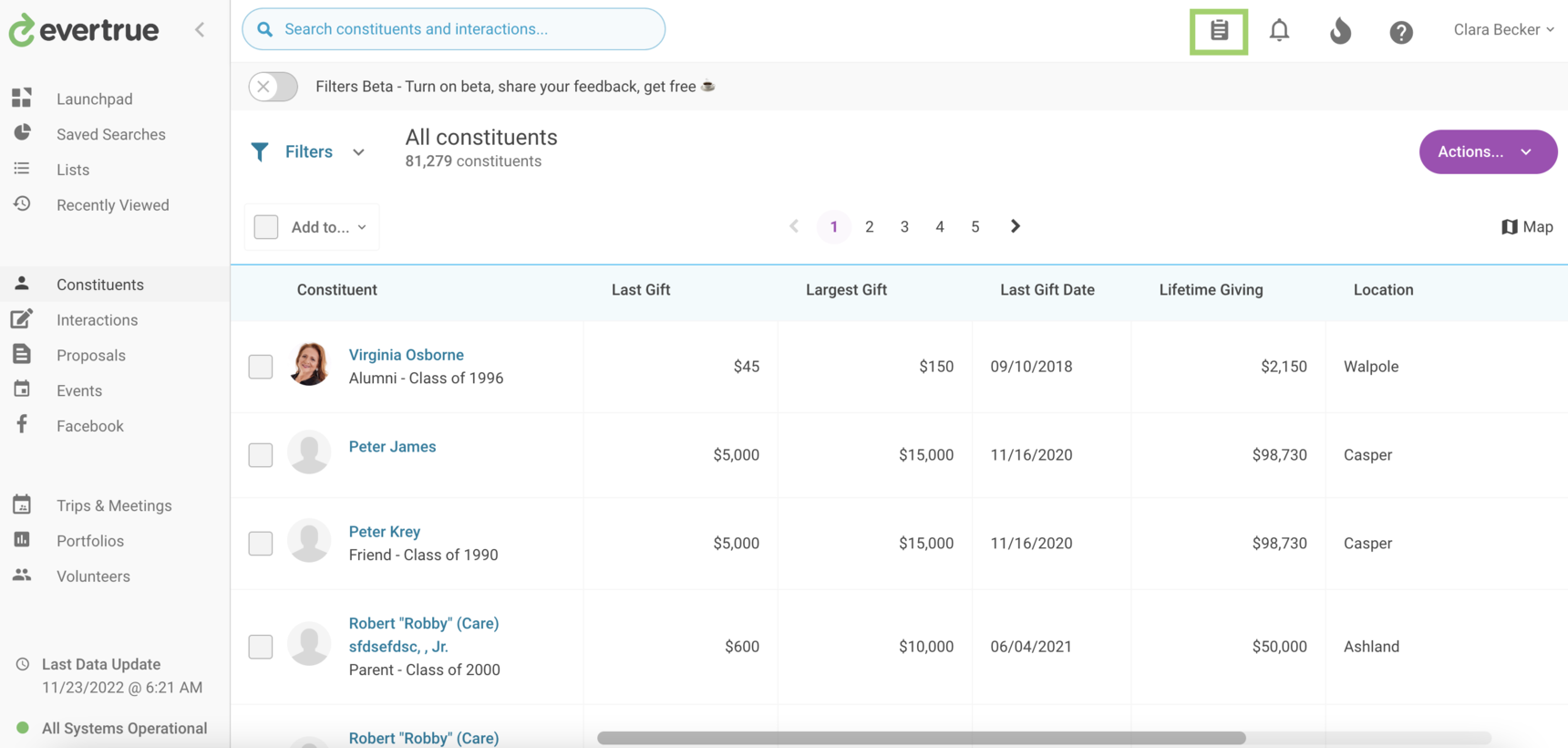This screenshot has height=748, width=1568.
Task: Go to page 3 of results
Action: [x=904, y=227]
